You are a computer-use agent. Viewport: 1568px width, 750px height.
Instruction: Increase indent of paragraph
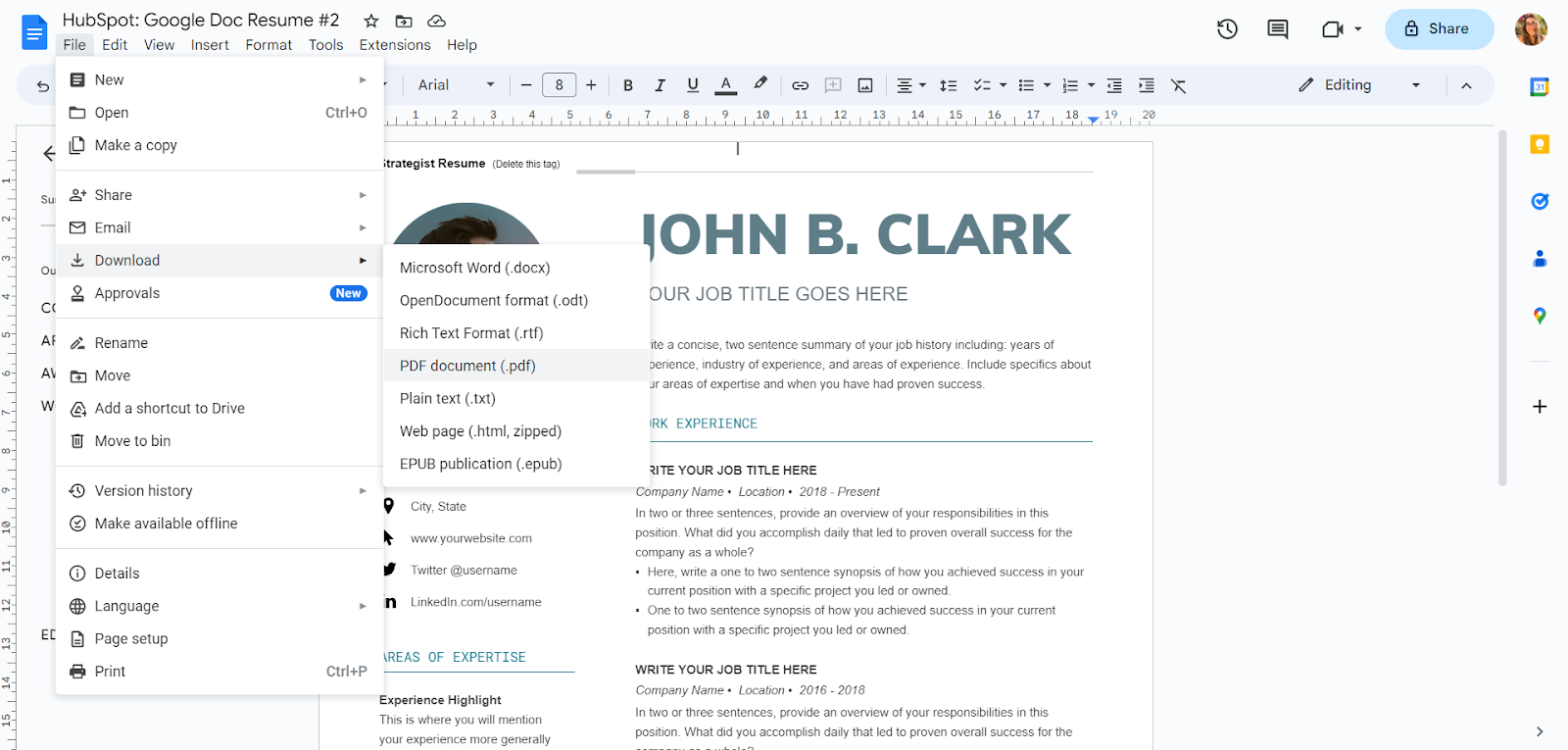(x=1147, y=85)
